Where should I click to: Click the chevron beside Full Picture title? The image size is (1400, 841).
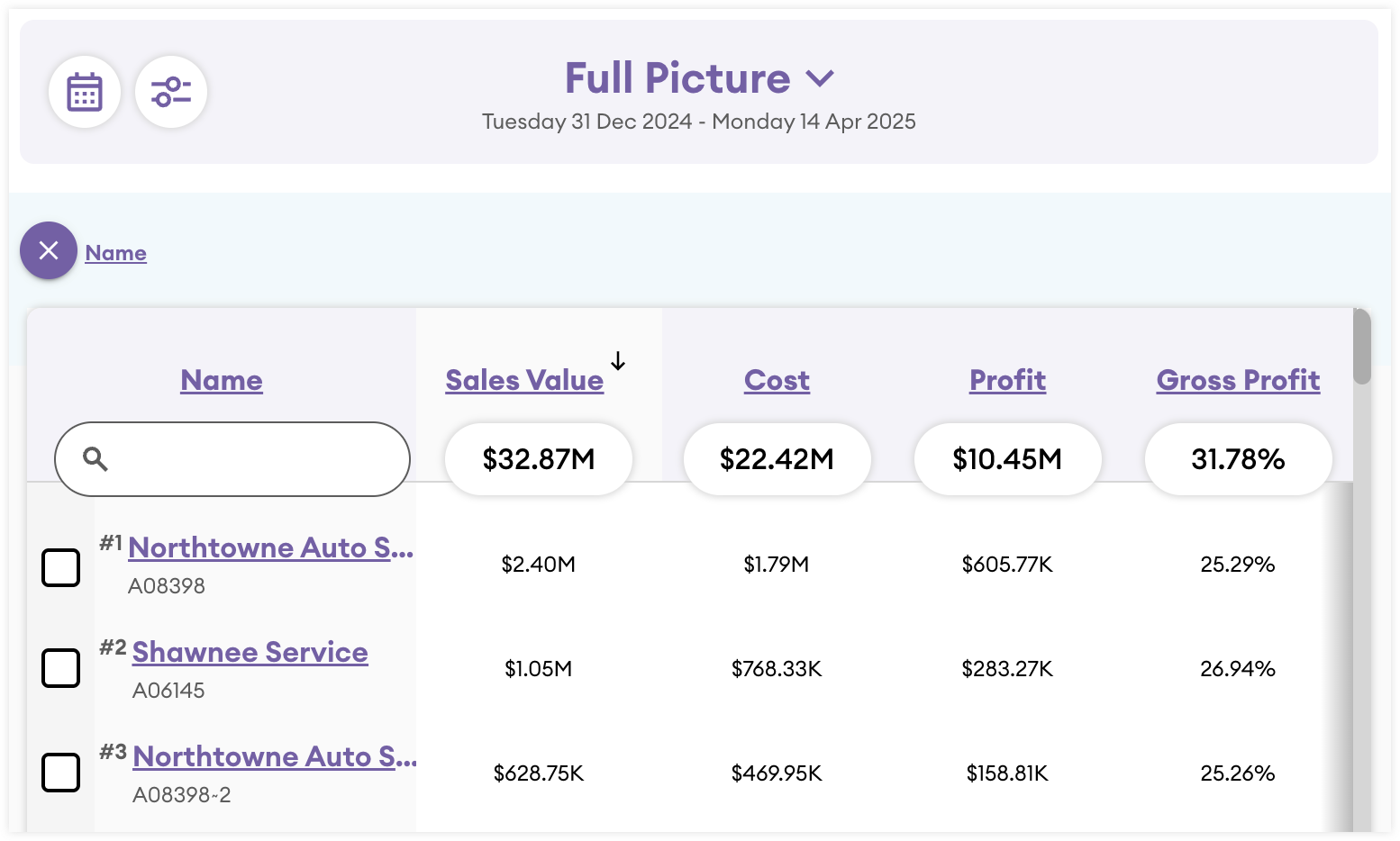820,79
